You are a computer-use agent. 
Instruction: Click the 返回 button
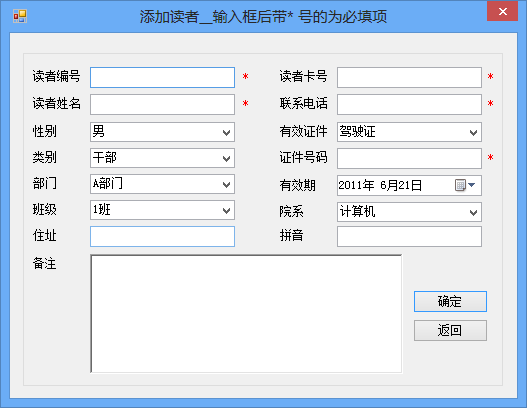pyautogui.click(x=450, y=330)
